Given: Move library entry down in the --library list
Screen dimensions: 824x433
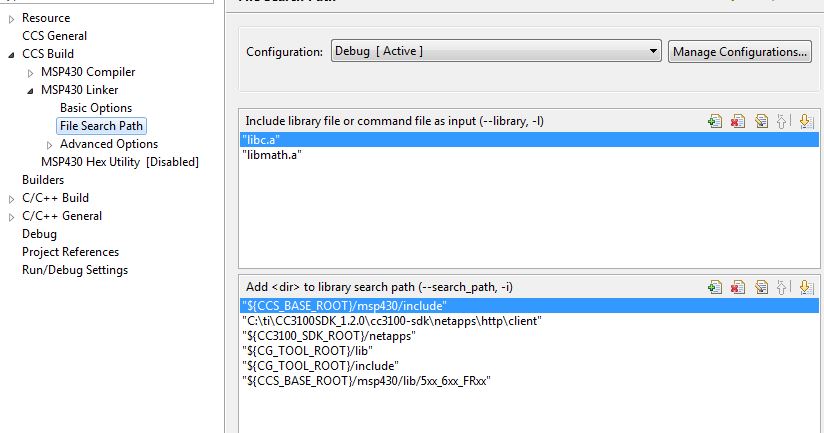Looking at the screenshot, I should (806, 121).
